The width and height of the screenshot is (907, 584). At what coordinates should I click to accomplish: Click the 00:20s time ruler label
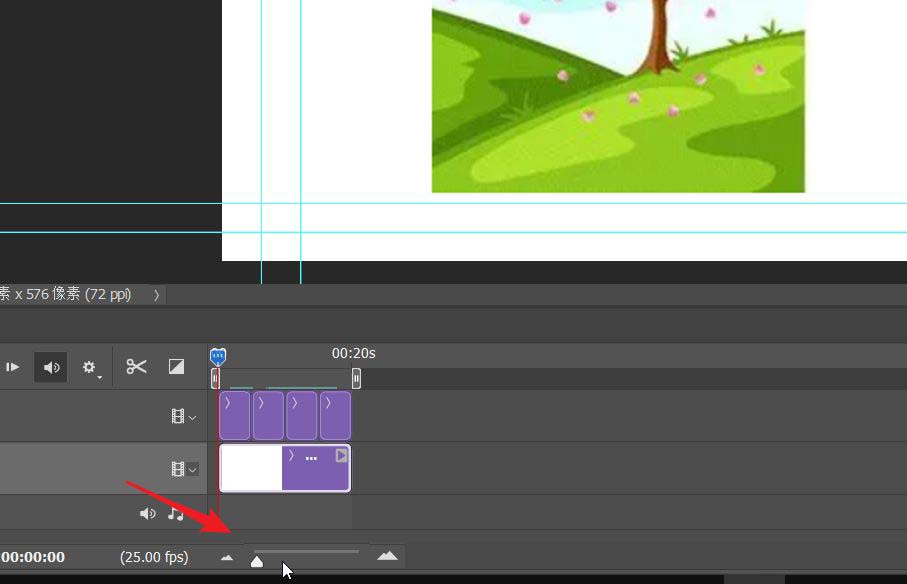[x=353, y=353]
